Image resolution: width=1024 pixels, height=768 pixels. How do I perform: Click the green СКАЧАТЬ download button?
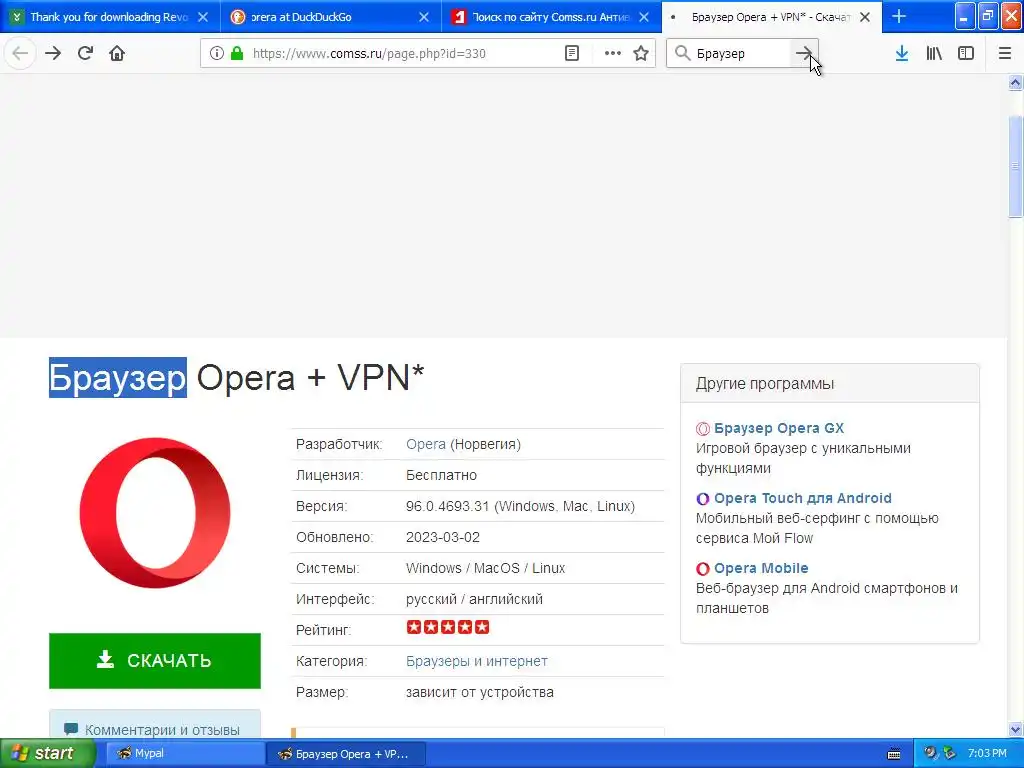[x=155, y=661]
